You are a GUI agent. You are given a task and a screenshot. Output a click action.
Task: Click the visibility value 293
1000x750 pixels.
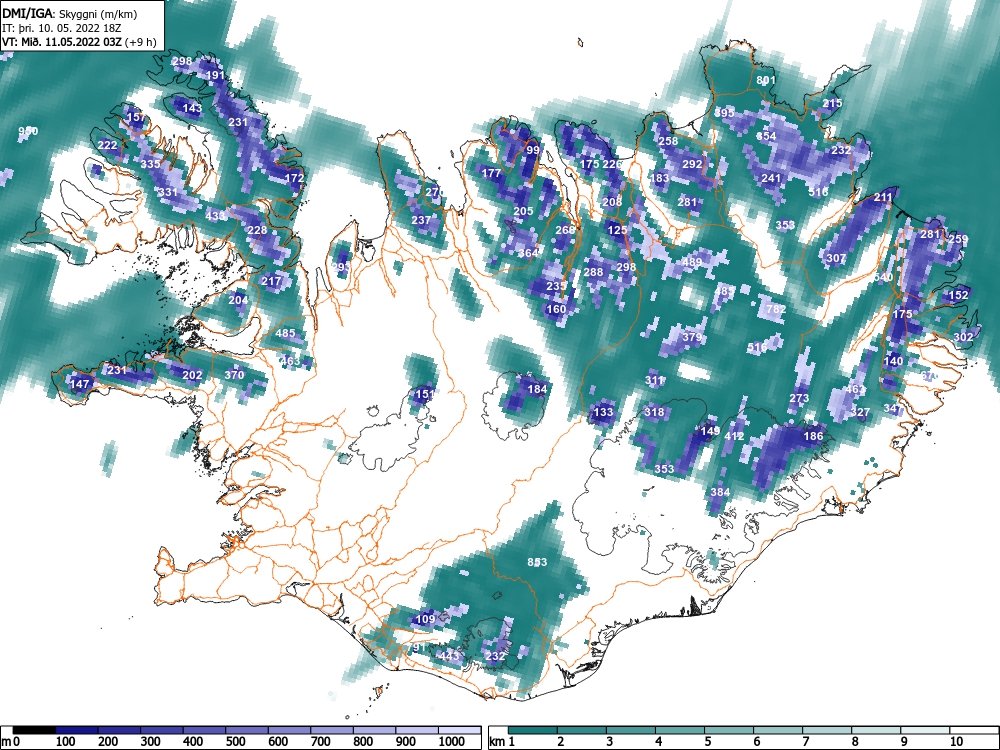pyautogui.click(x=341, y=267)
